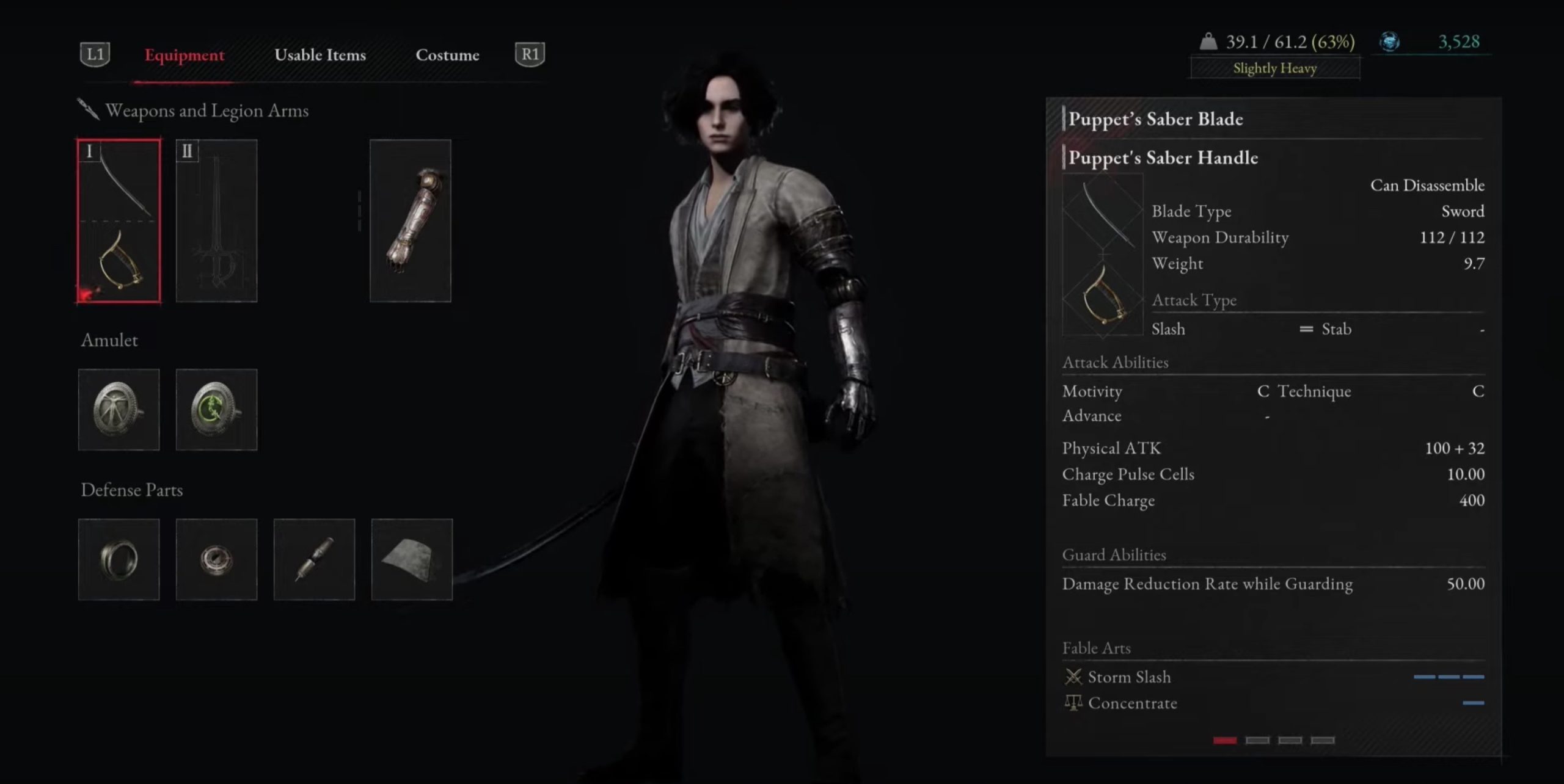Navigate left using L1 trigger
The width and height of the screenshot is (1564, 784).
95,54
